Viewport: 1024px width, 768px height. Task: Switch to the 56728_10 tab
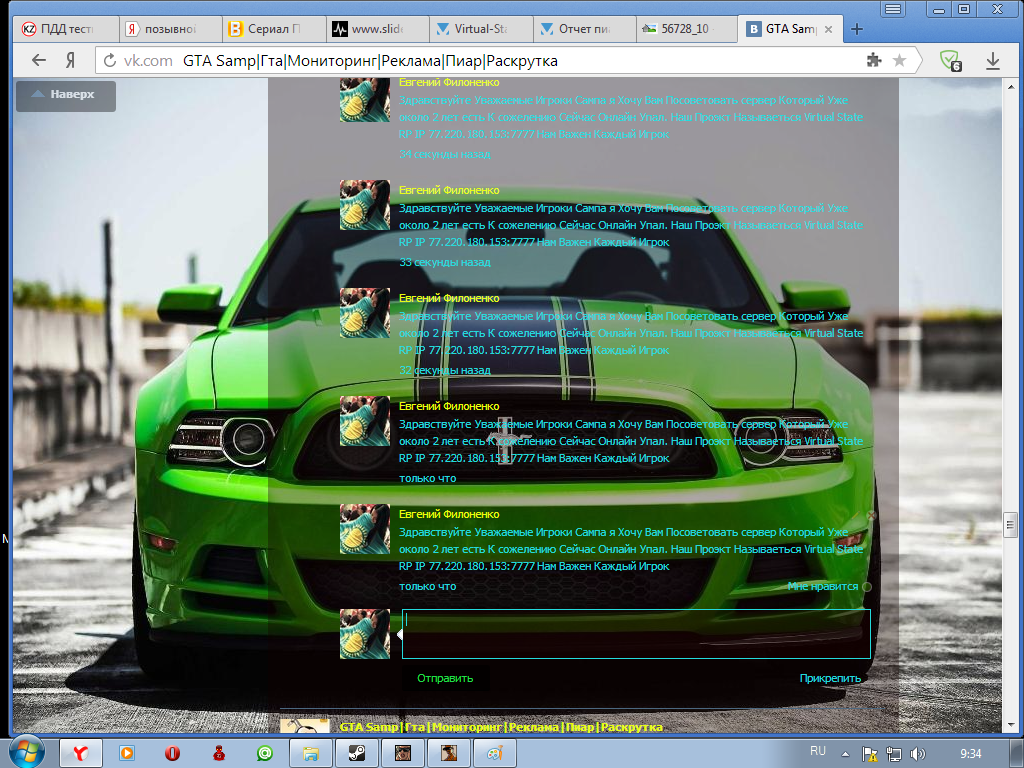tap(686, 29)
